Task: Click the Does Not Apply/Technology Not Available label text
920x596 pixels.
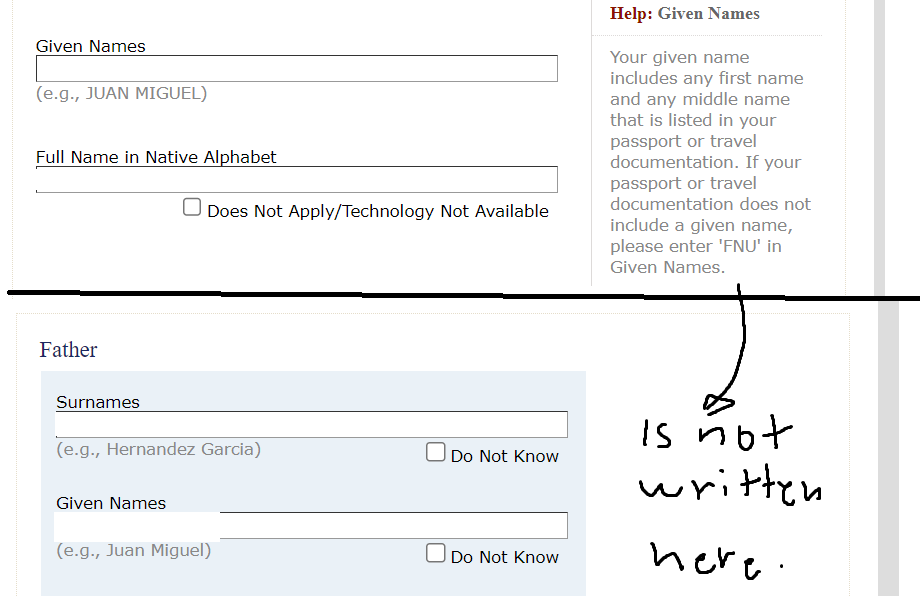Action: click(377, 211)
